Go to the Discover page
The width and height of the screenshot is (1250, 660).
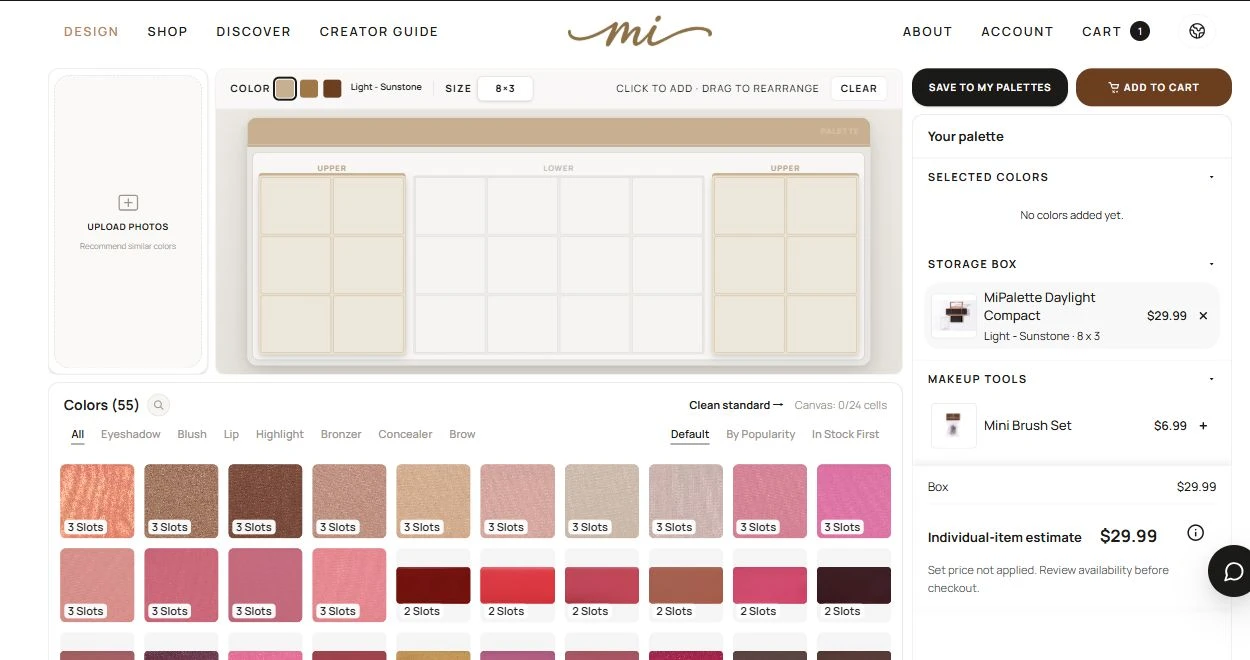[253, 31]
